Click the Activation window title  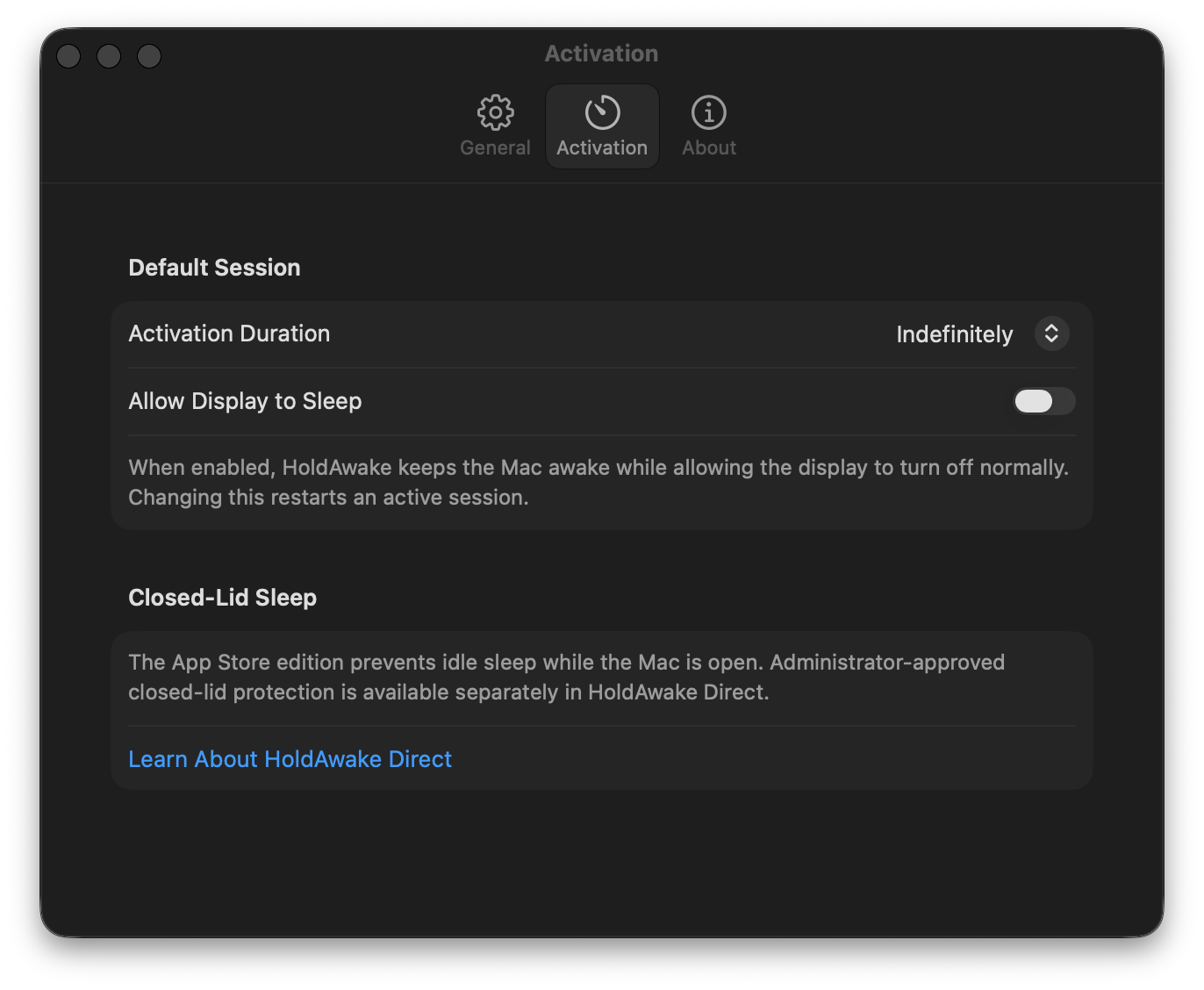(601, 54)
